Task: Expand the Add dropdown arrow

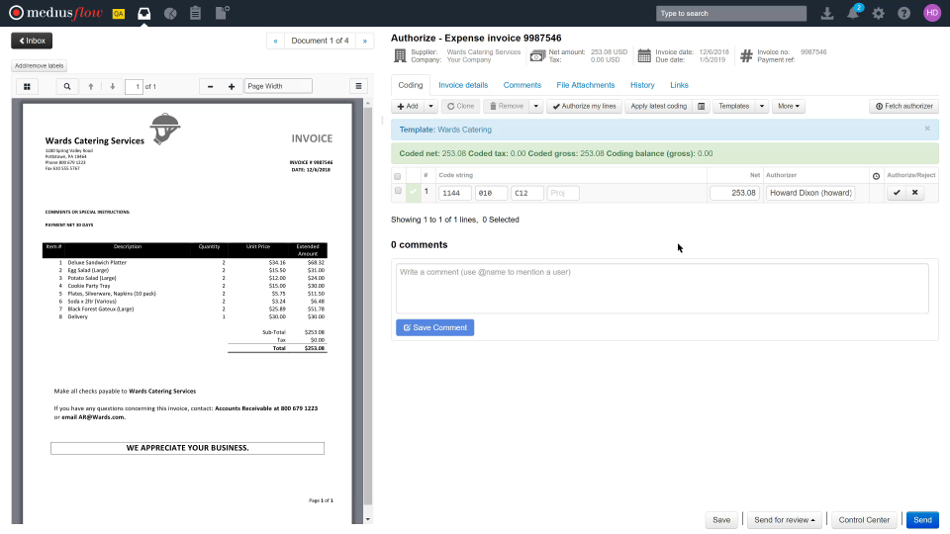Action: coord(431,106)
